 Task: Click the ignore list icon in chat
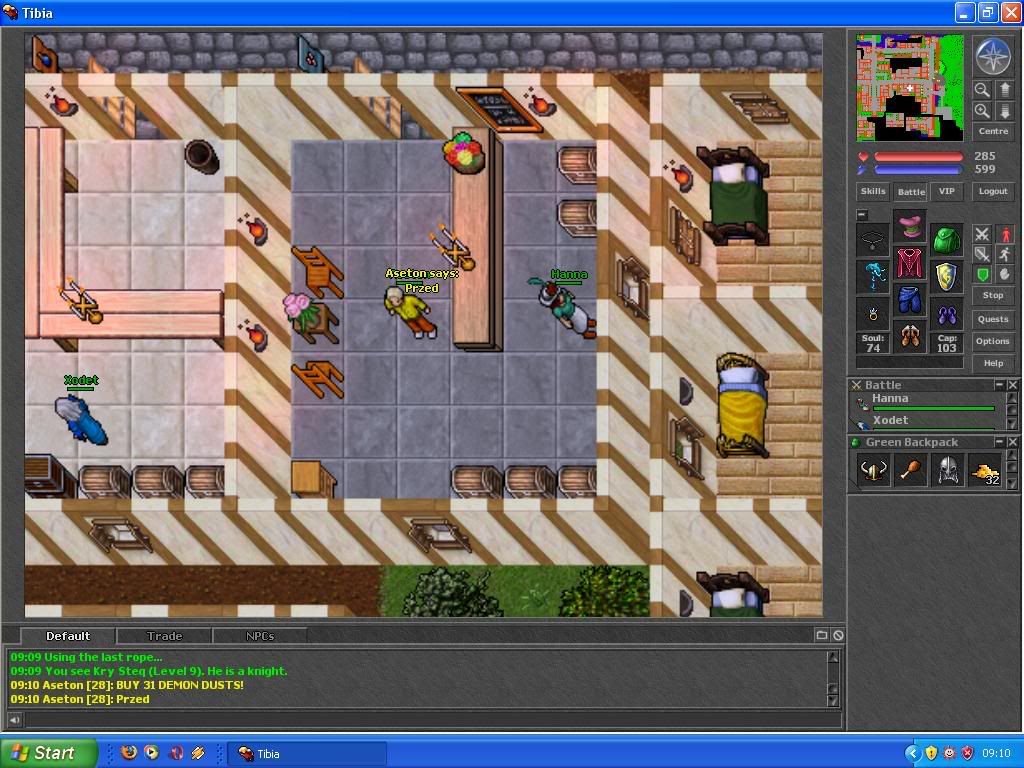coord(838,635)
